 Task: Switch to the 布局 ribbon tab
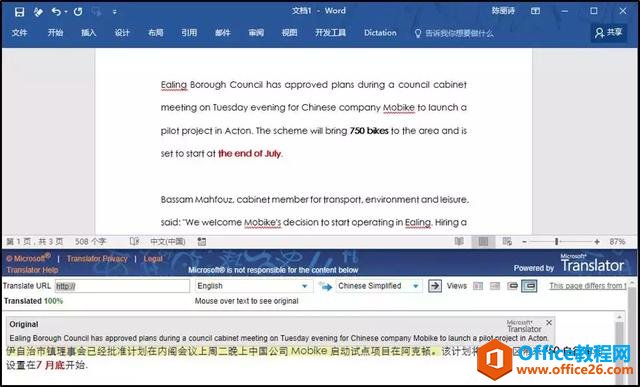point(156,33)
